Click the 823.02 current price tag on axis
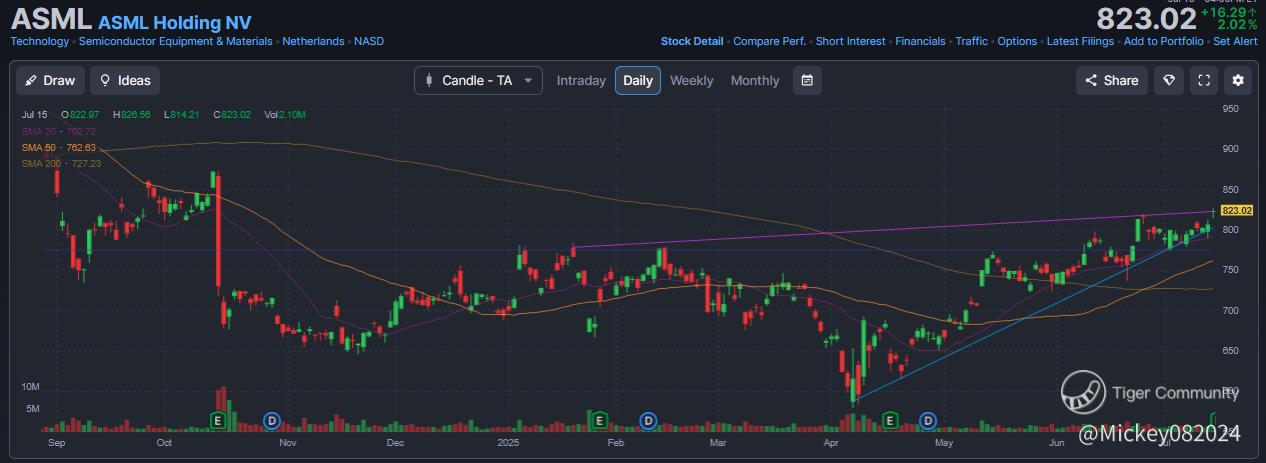This screenshot has width=1266, height=463. (1237, 210)
